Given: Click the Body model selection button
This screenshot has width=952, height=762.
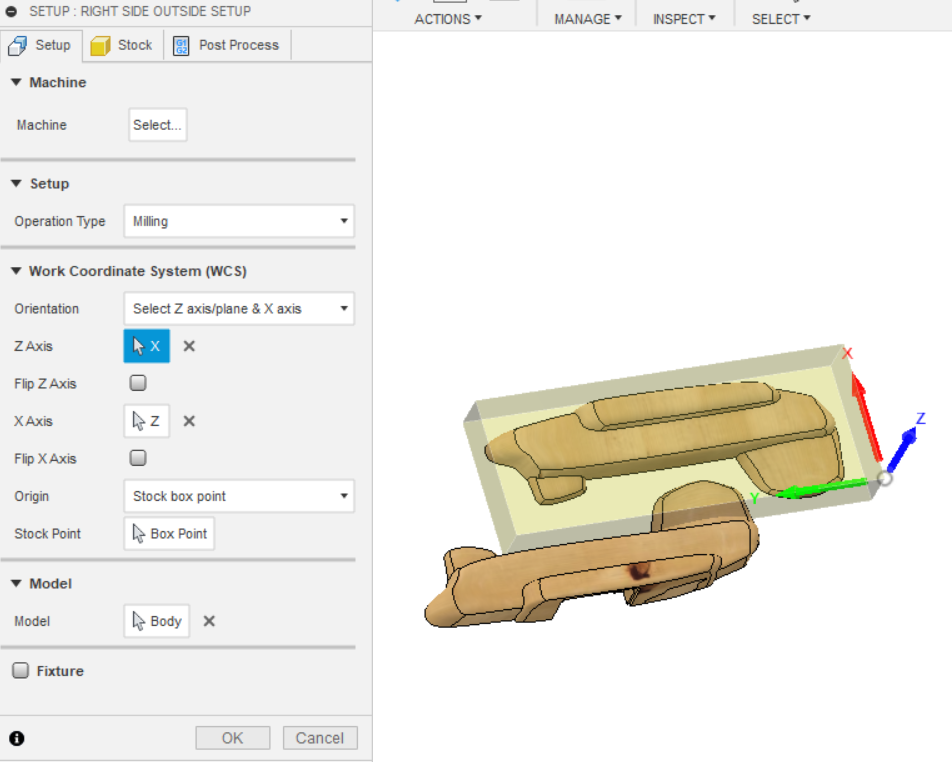Looking at the screenshot, I should (156, 621).
